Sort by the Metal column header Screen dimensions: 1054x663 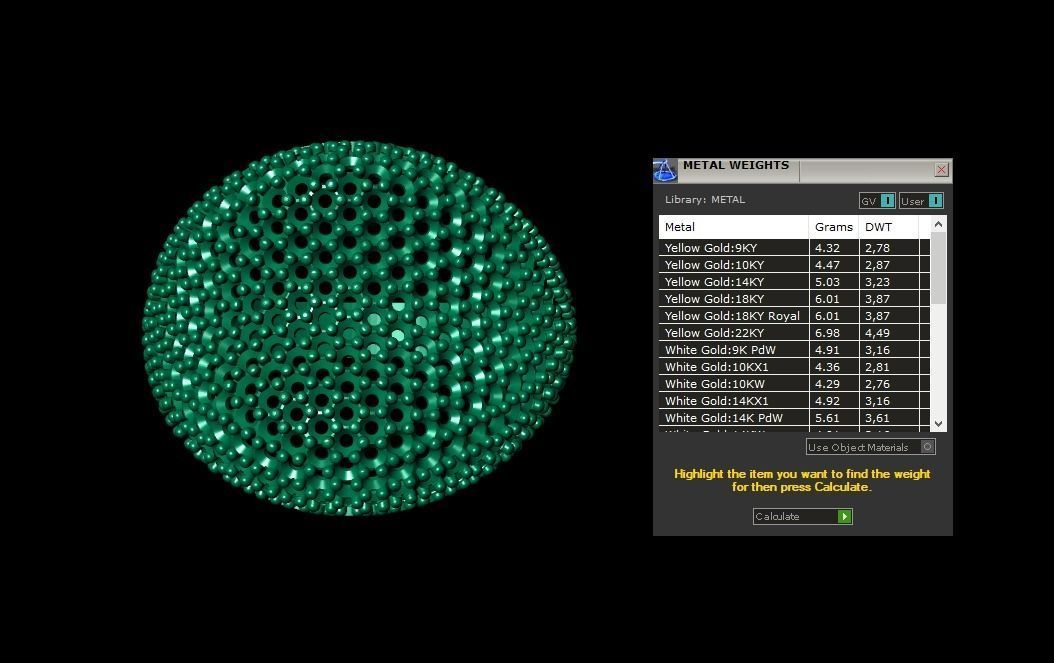pos(733,227)
